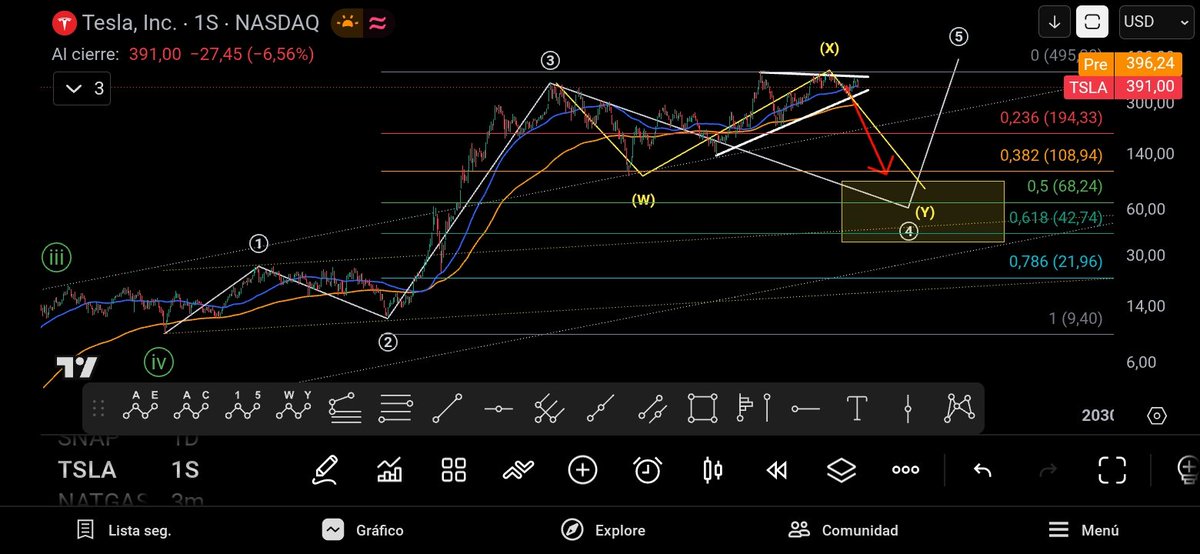Select the parallel channel tool
The height and width of the screenshot is (554, 1200).
pos(652,408)
